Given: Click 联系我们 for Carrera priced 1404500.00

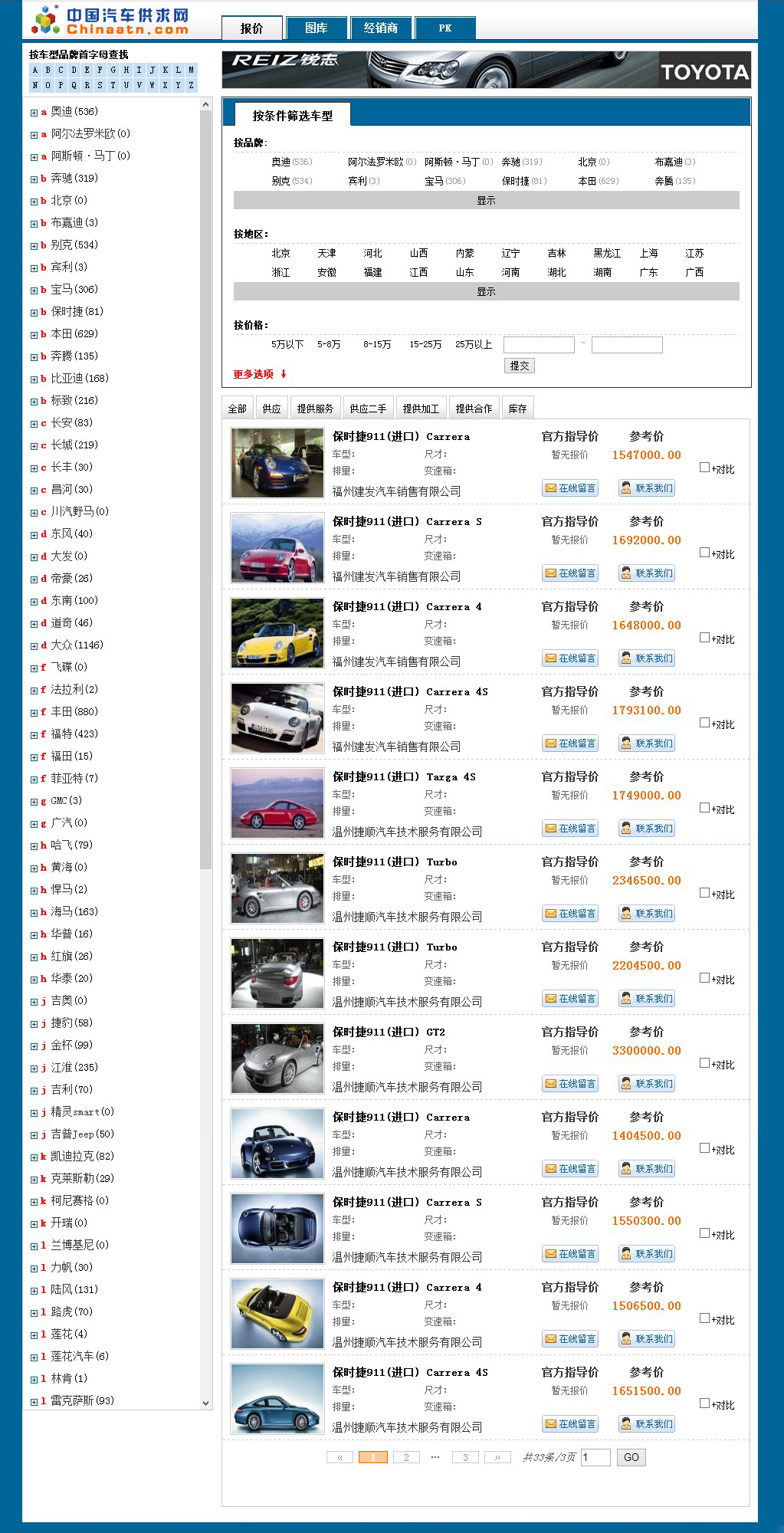Looking at the screenshot, I should coord(647,1169).
